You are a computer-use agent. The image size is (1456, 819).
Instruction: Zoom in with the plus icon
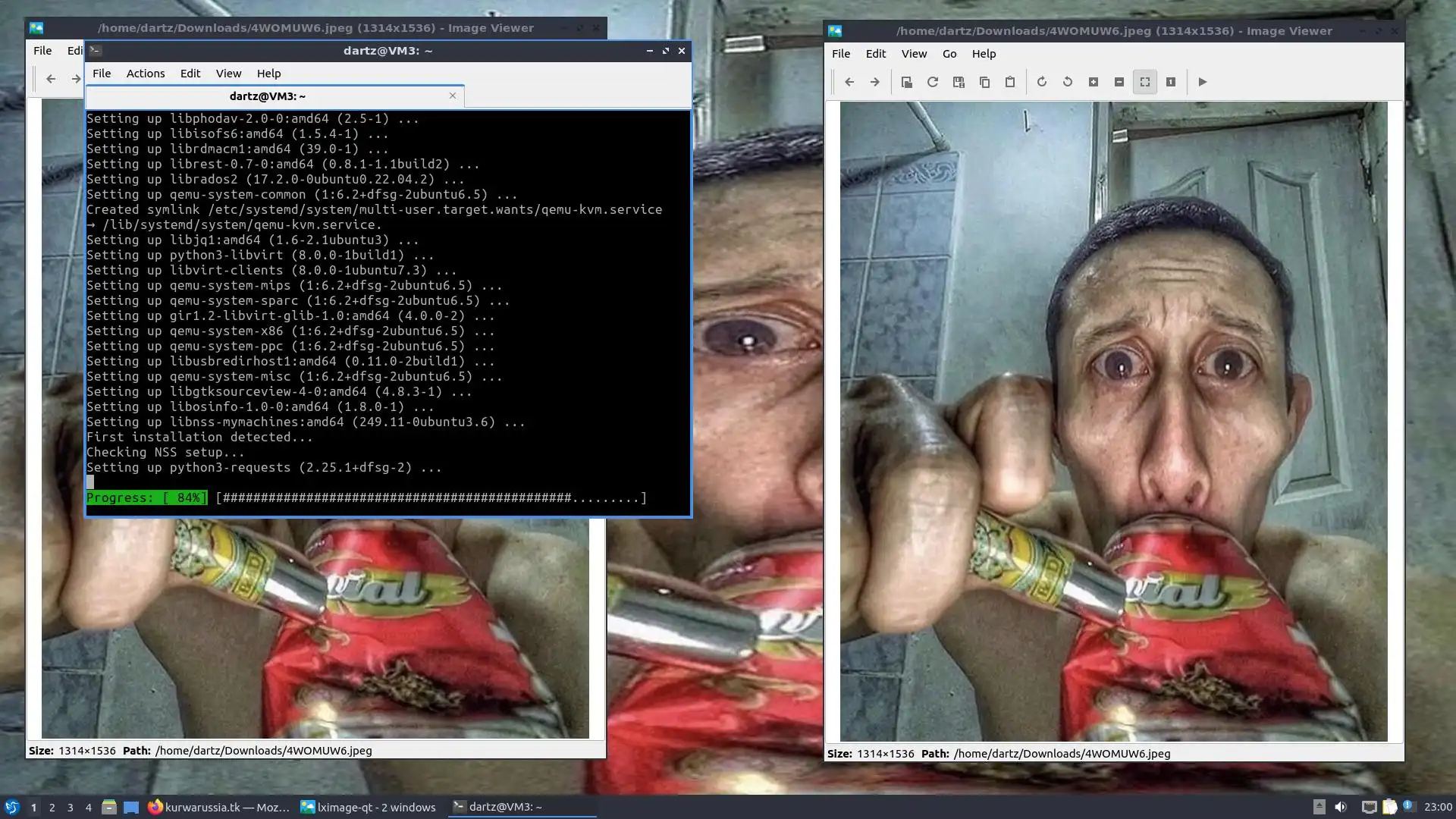click(x=1094, y=82)
